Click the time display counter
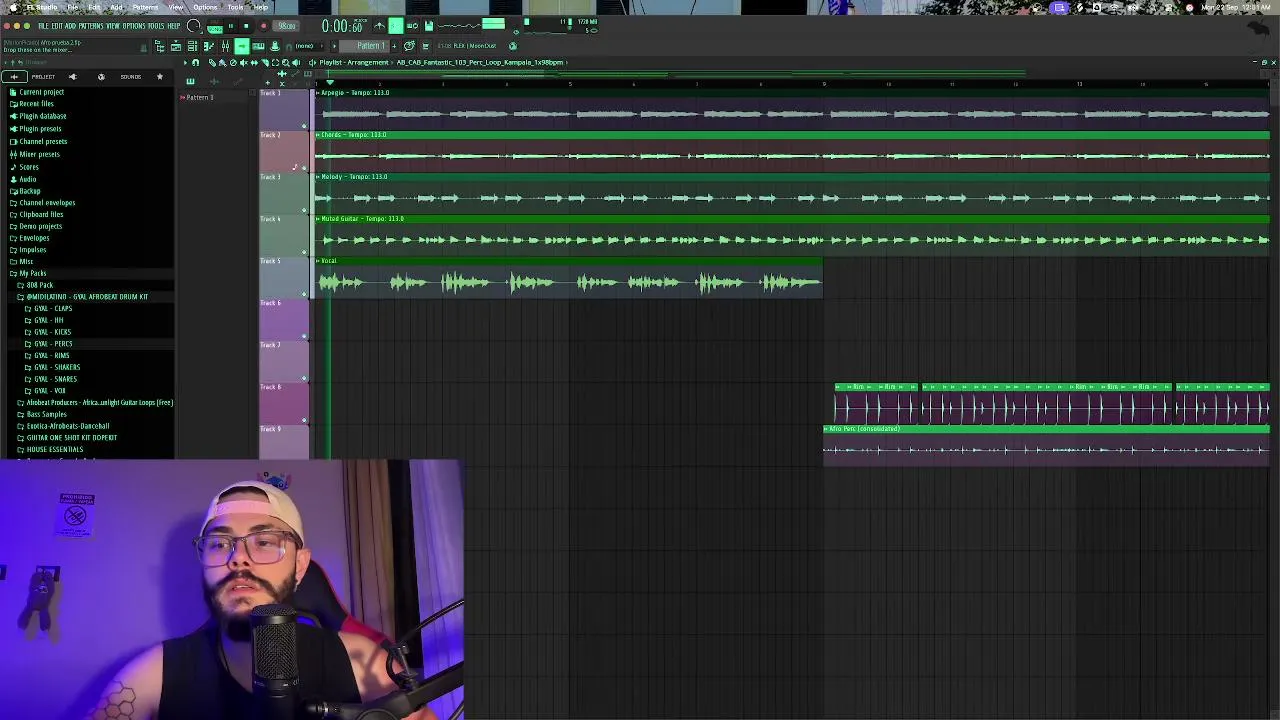The height and width of the screenshot is (720, 1280). (x=343, y=26)
